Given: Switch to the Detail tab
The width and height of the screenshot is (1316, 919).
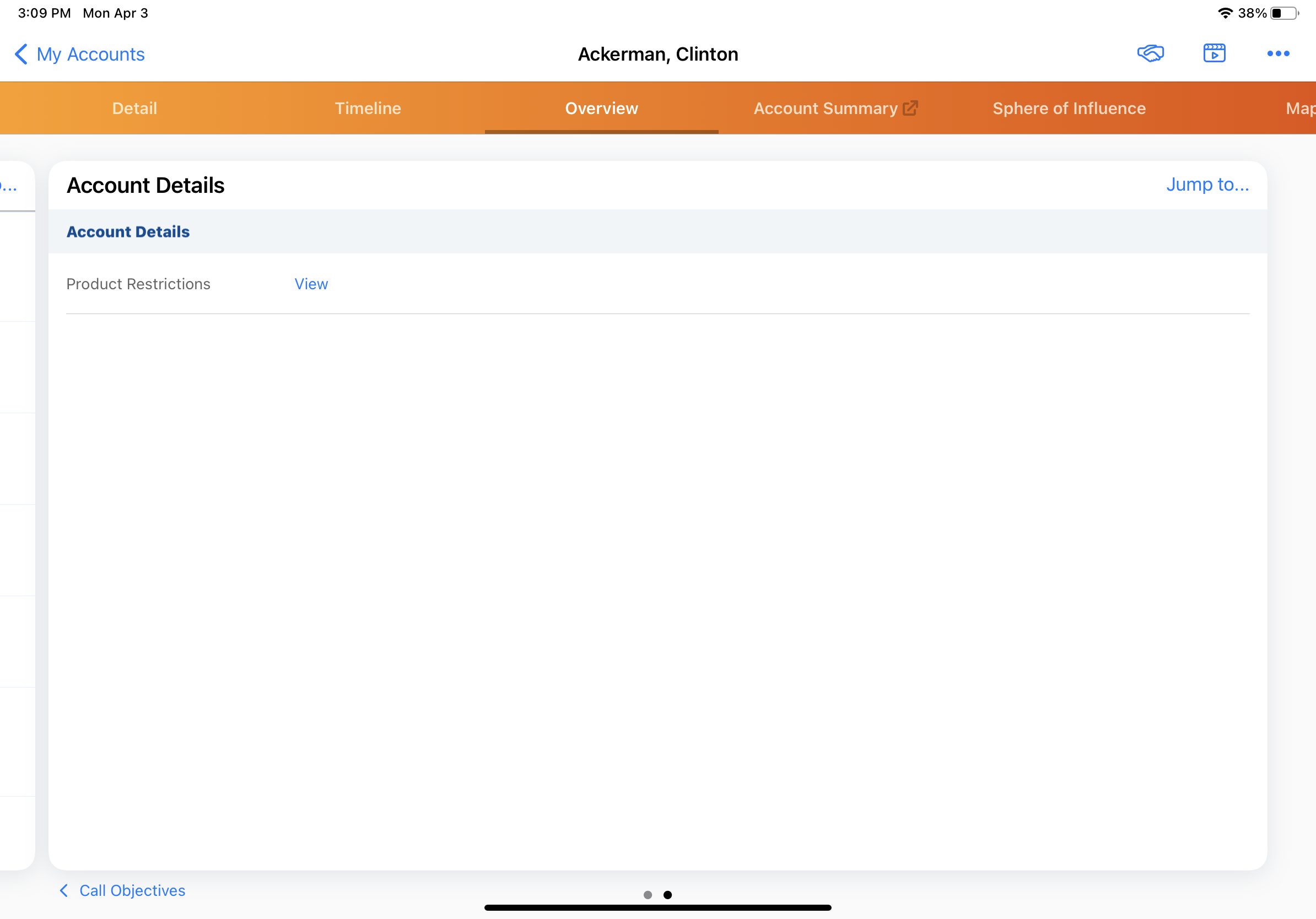Looking at the screenshot, I should point(134,109).
